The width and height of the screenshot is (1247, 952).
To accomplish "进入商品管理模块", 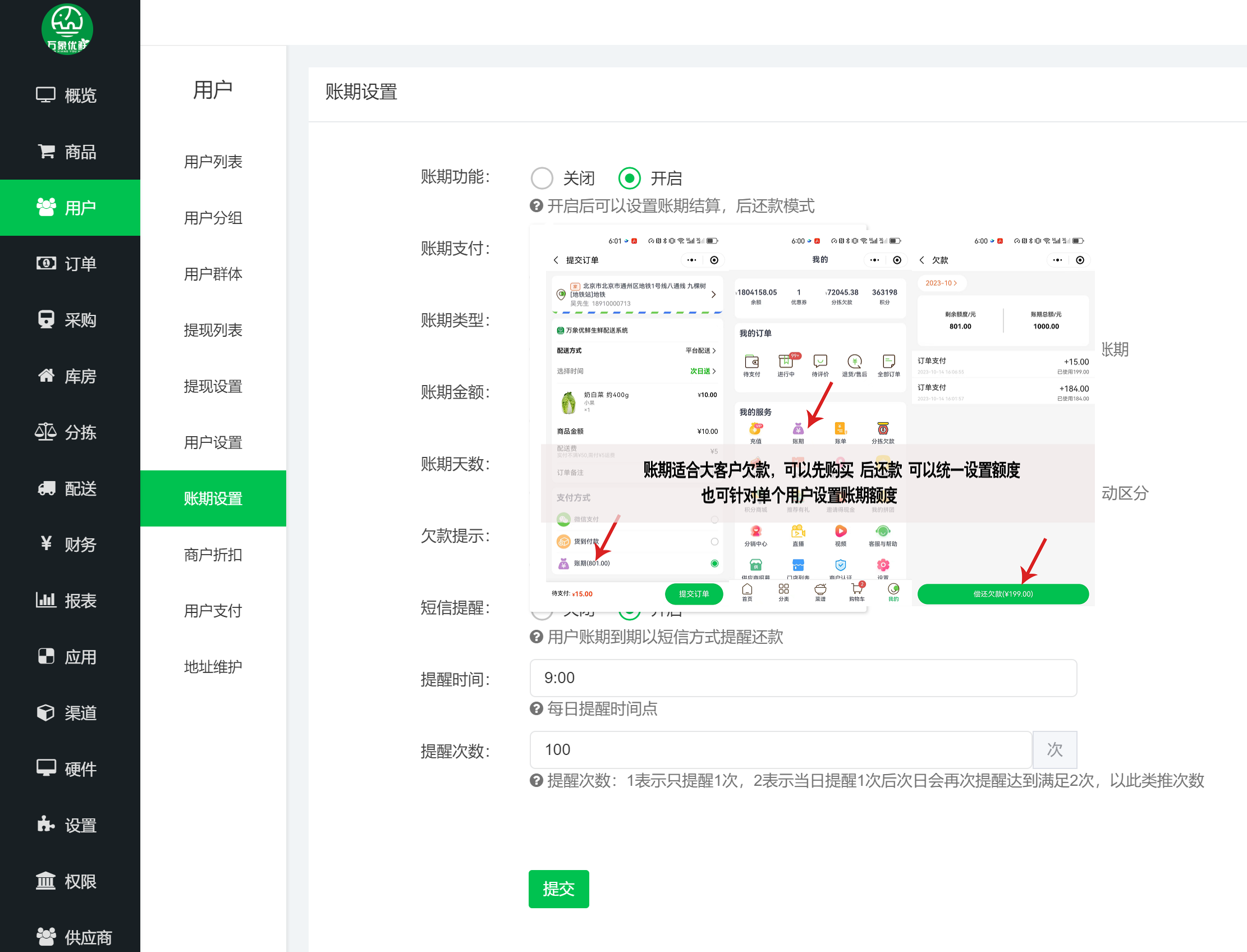I will click(69, 152).
